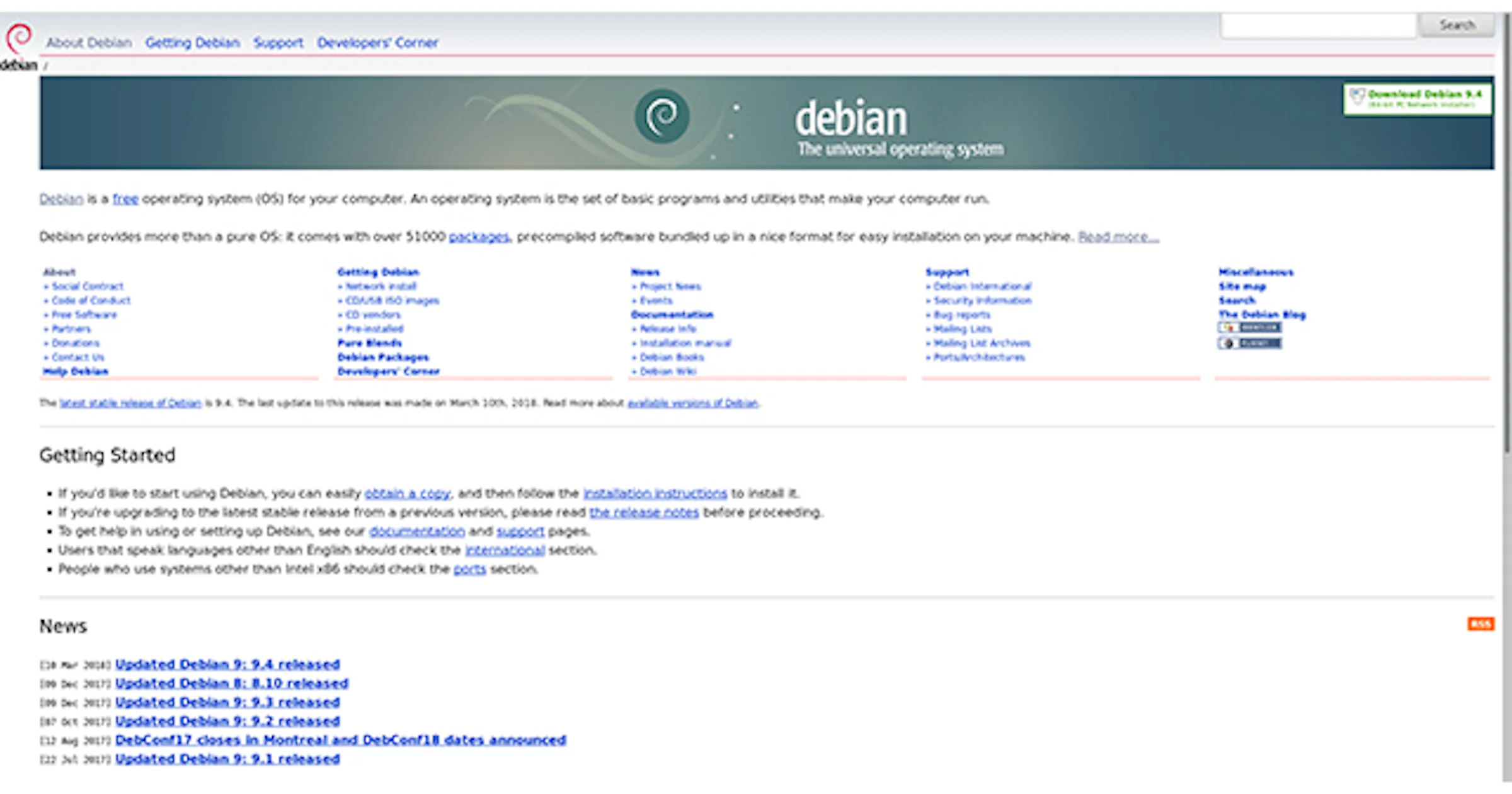Open the CD/USB ISO images link

pos(392,301)
